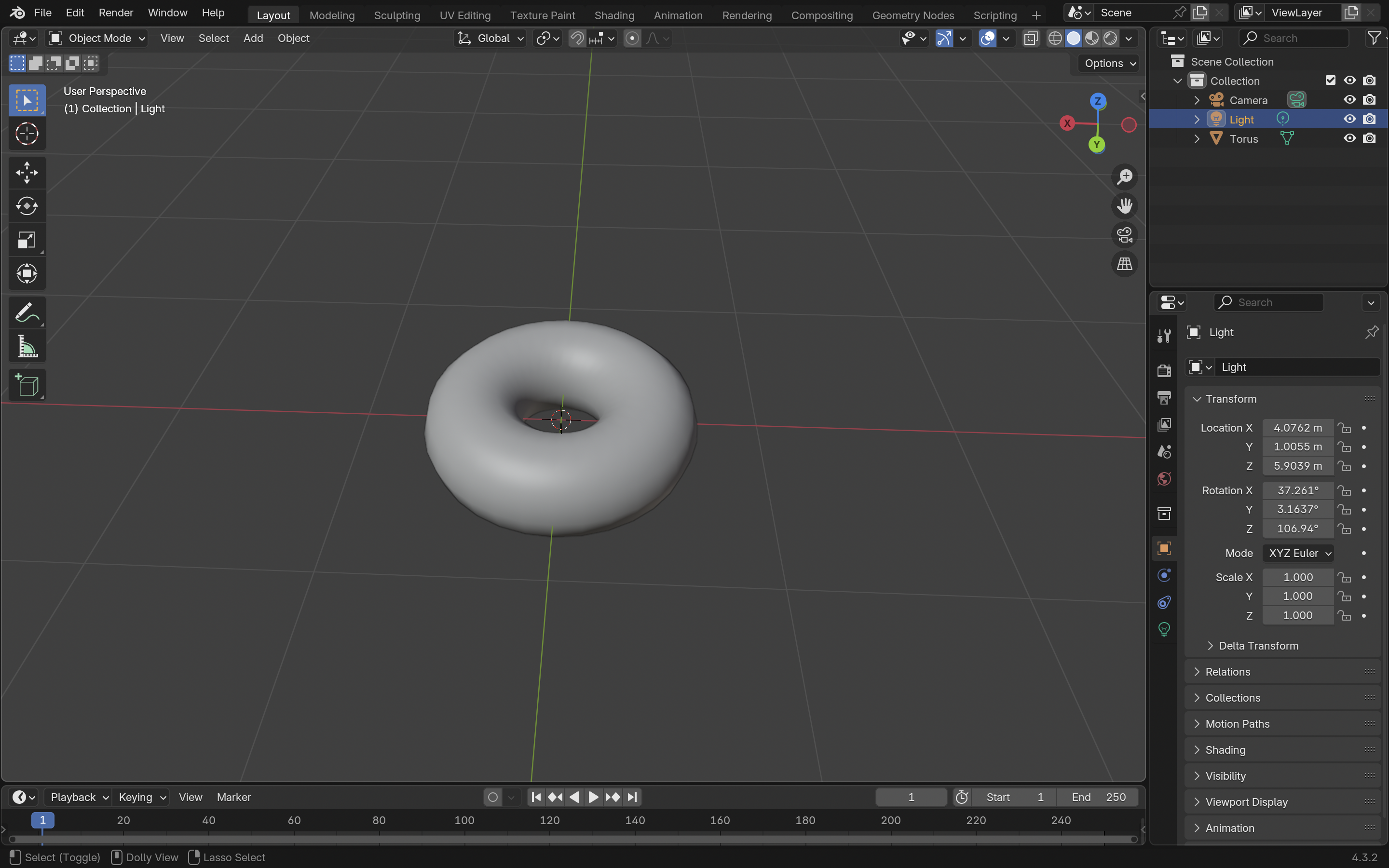Pick the Add Cube tool

[x=27, y=385]
